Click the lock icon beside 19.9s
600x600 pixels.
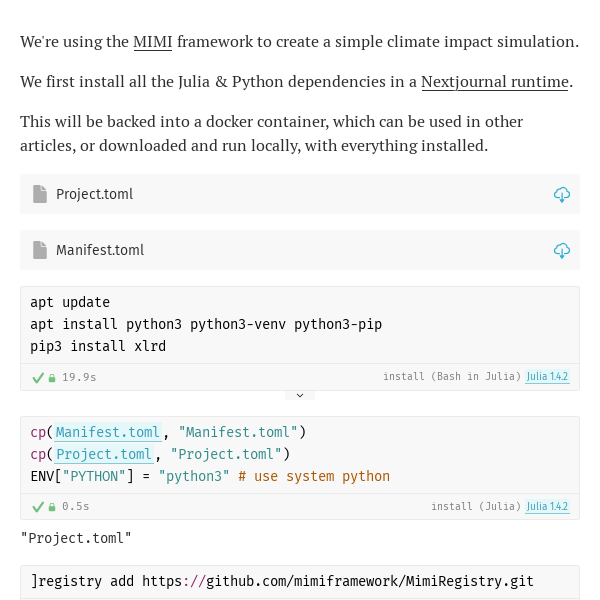[52, 378]
